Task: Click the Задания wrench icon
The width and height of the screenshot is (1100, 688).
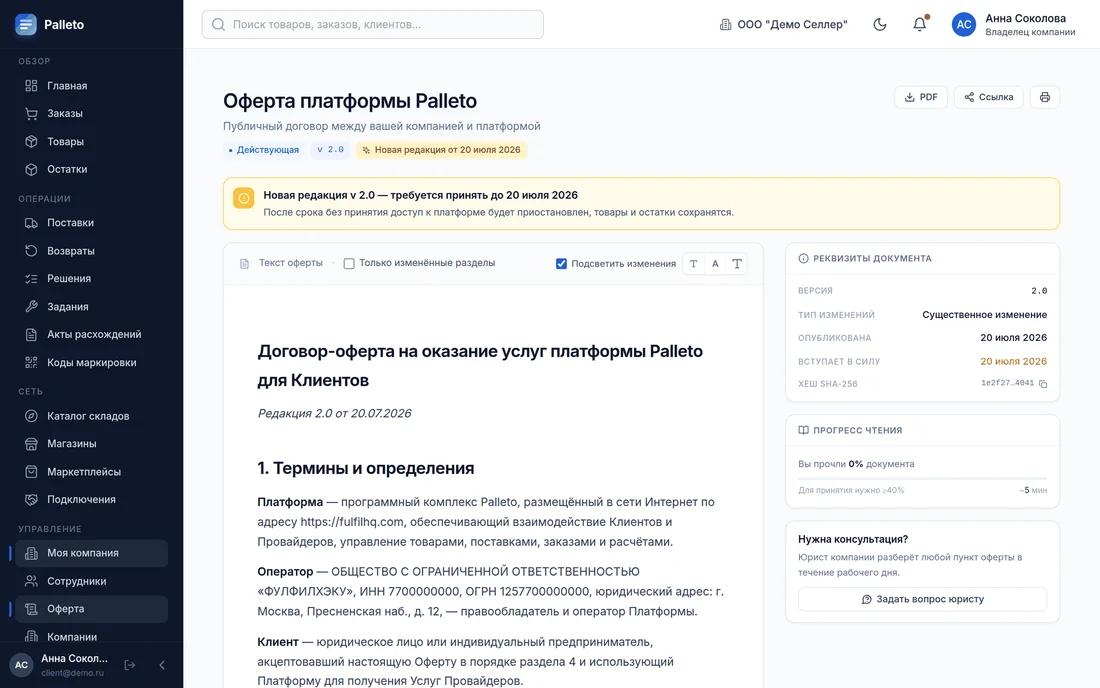Action: point(31,306)
